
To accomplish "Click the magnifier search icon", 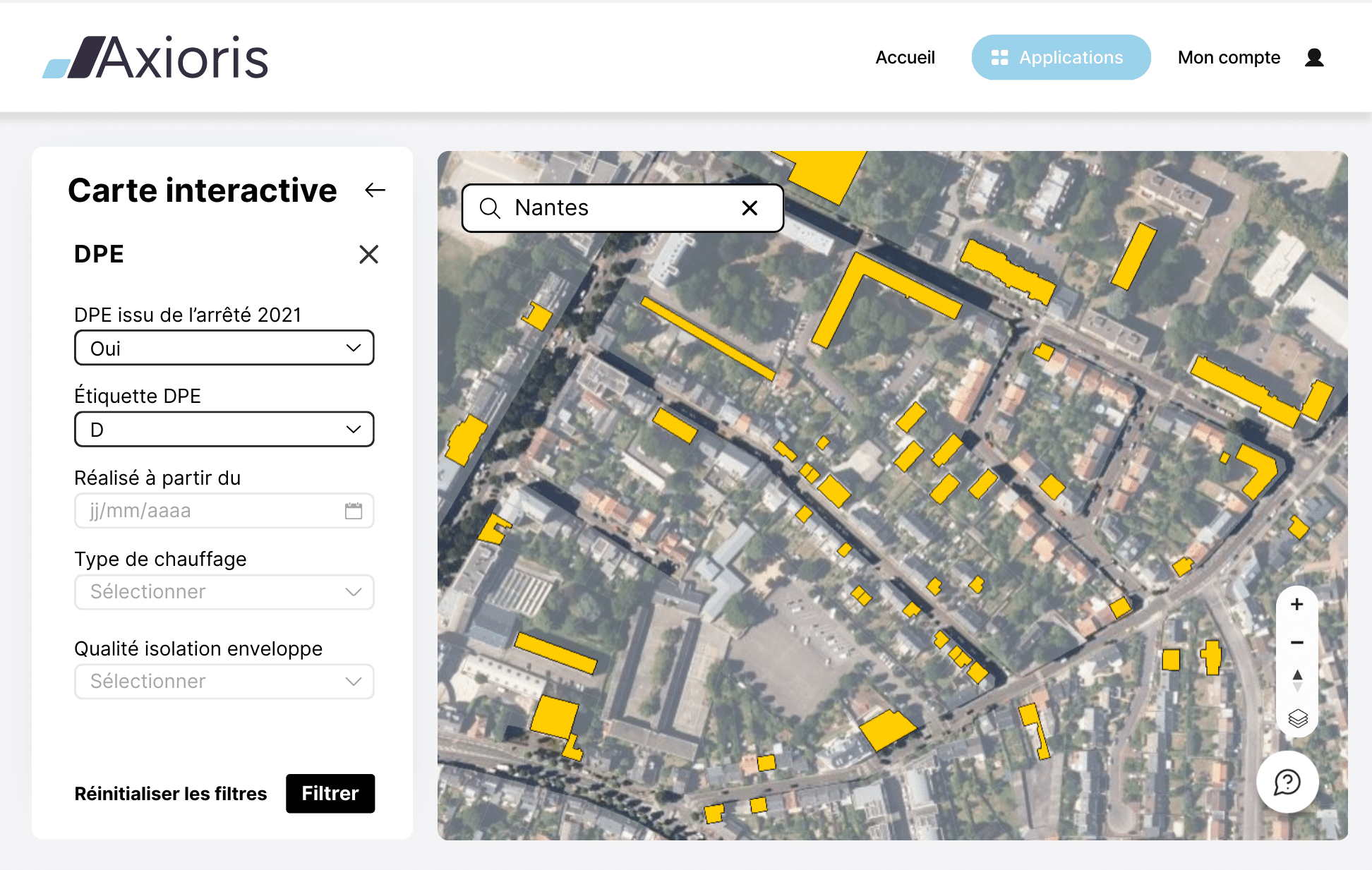I will point(490,208).
